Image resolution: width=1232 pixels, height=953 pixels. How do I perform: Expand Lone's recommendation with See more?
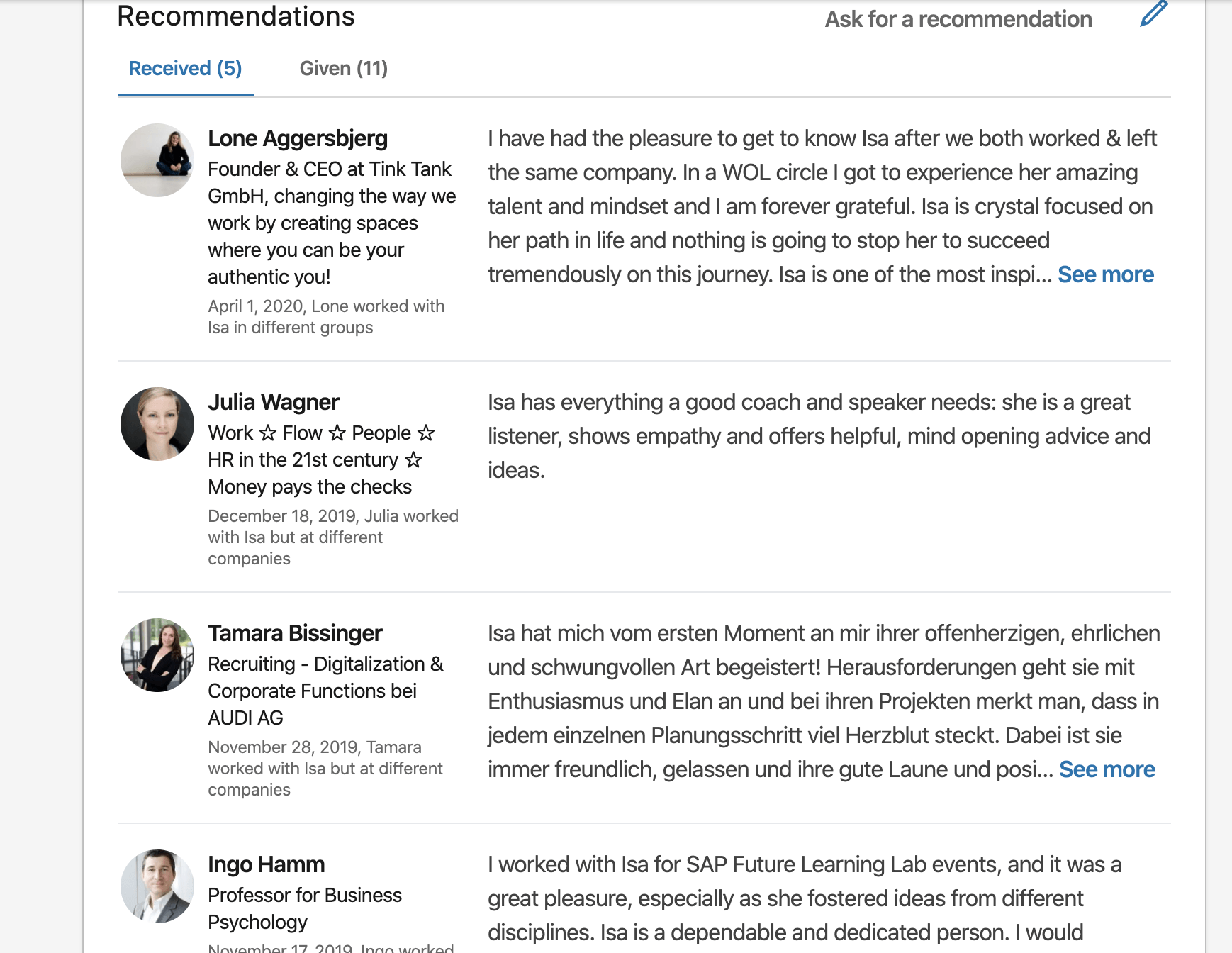tap(1105, 274)
